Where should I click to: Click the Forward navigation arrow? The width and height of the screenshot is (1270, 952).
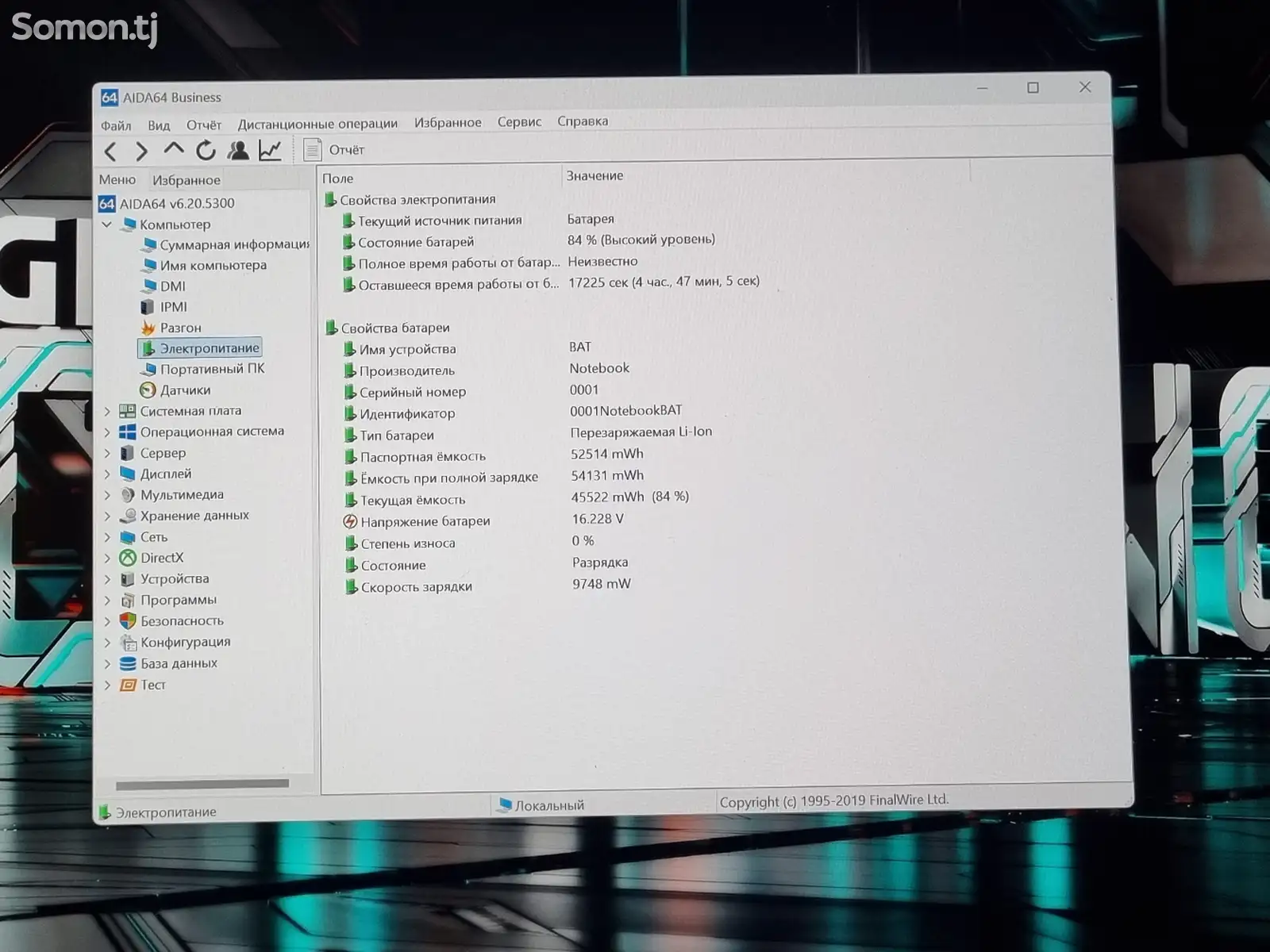point(141,151)
